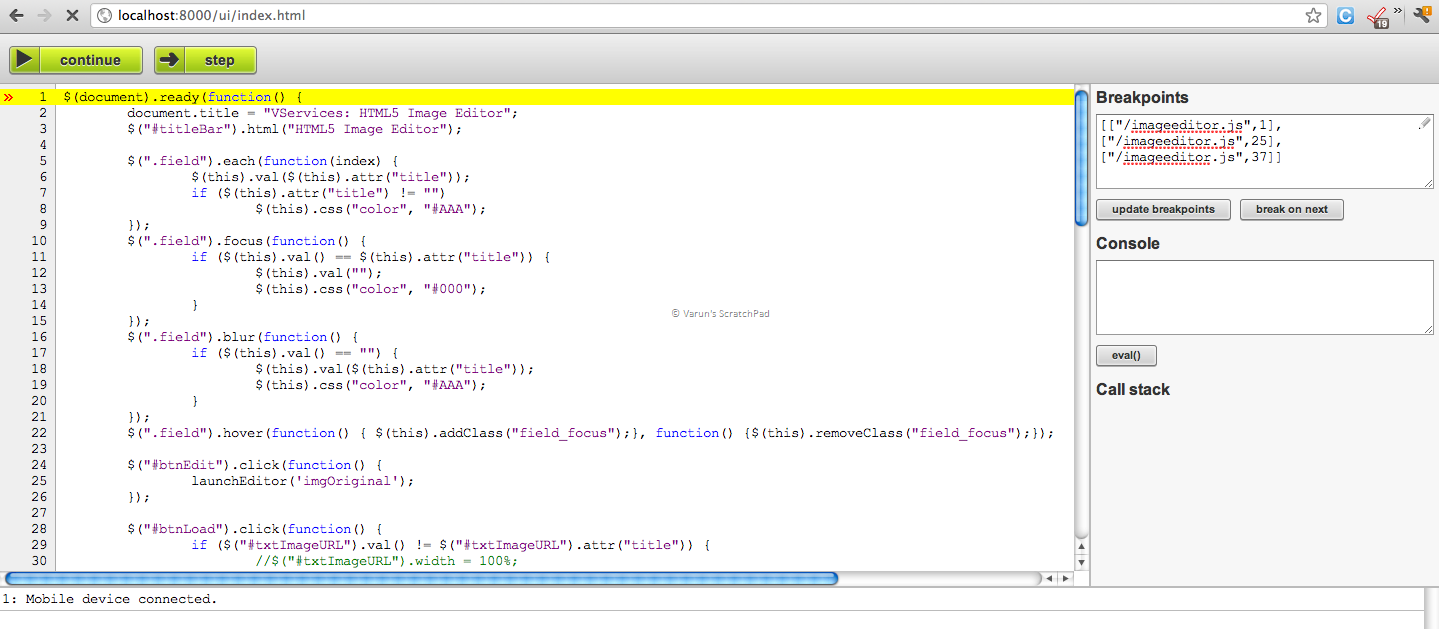The height and width of the screenshot is (629, 1439).
Task: Click line number 25 in the gutter
Action: pyautogui.click(x=39, y=481)
